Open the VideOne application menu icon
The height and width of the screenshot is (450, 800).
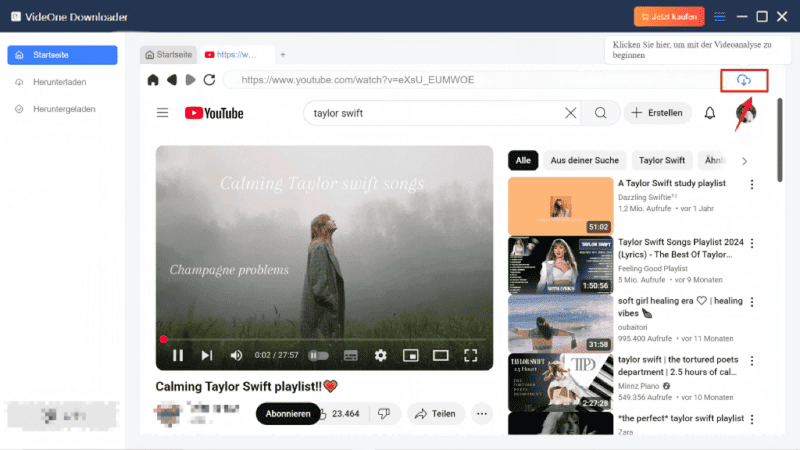click(720, 16)
